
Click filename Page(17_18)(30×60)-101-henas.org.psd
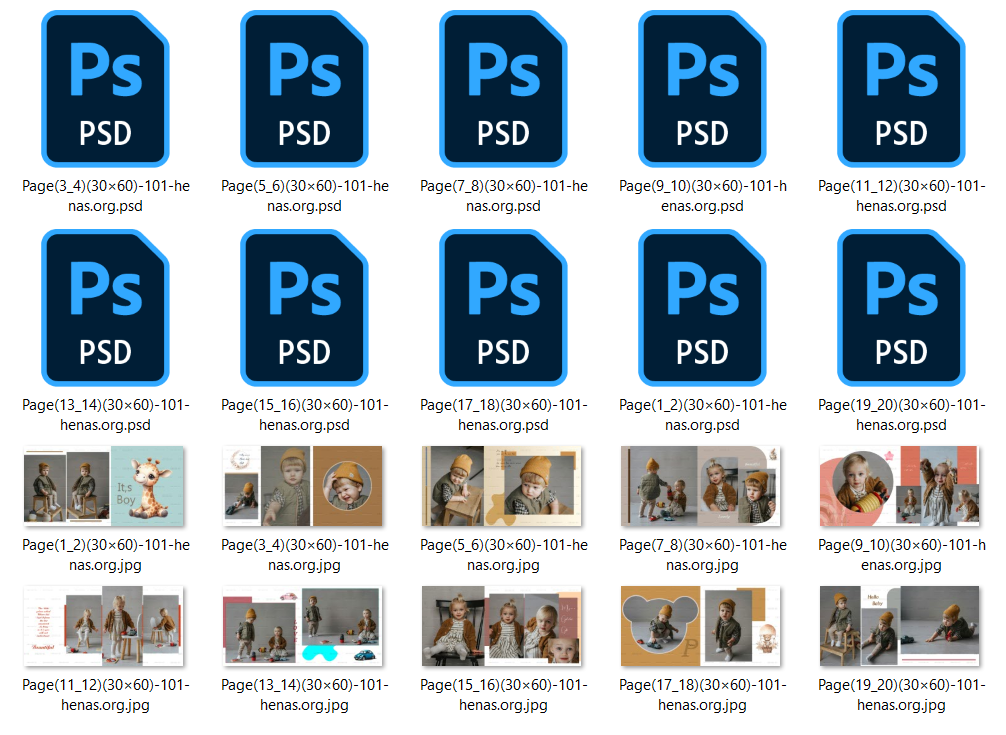(x=504, y=415)
